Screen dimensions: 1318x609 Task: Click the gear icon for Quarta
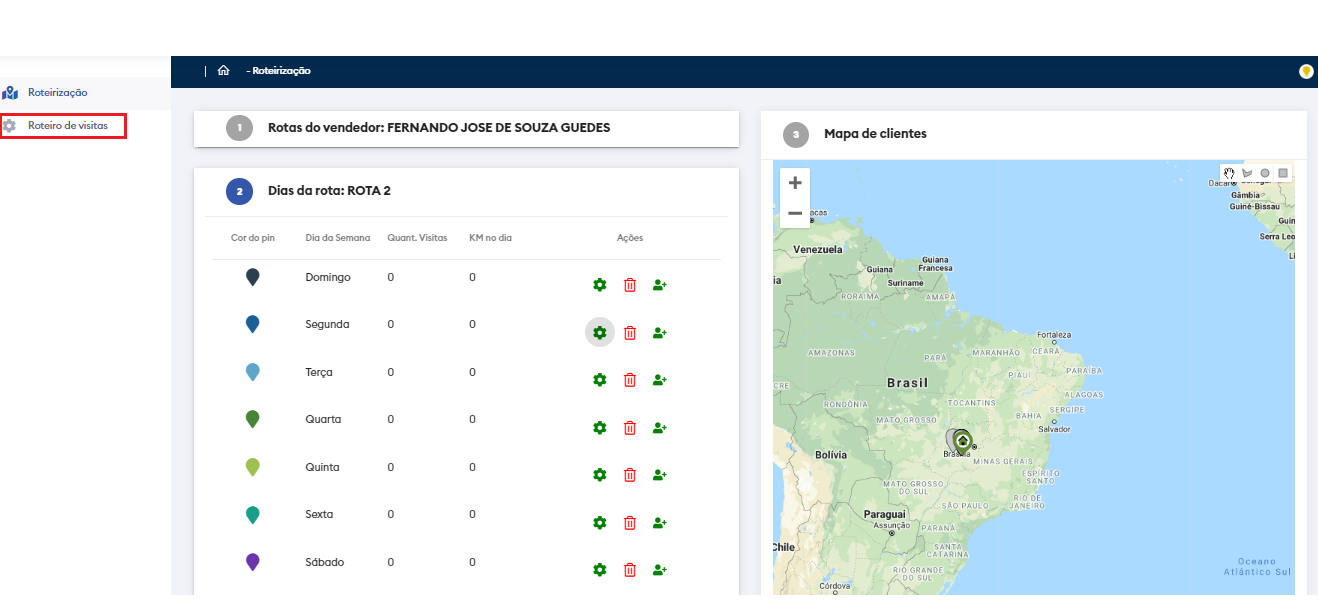599,428
